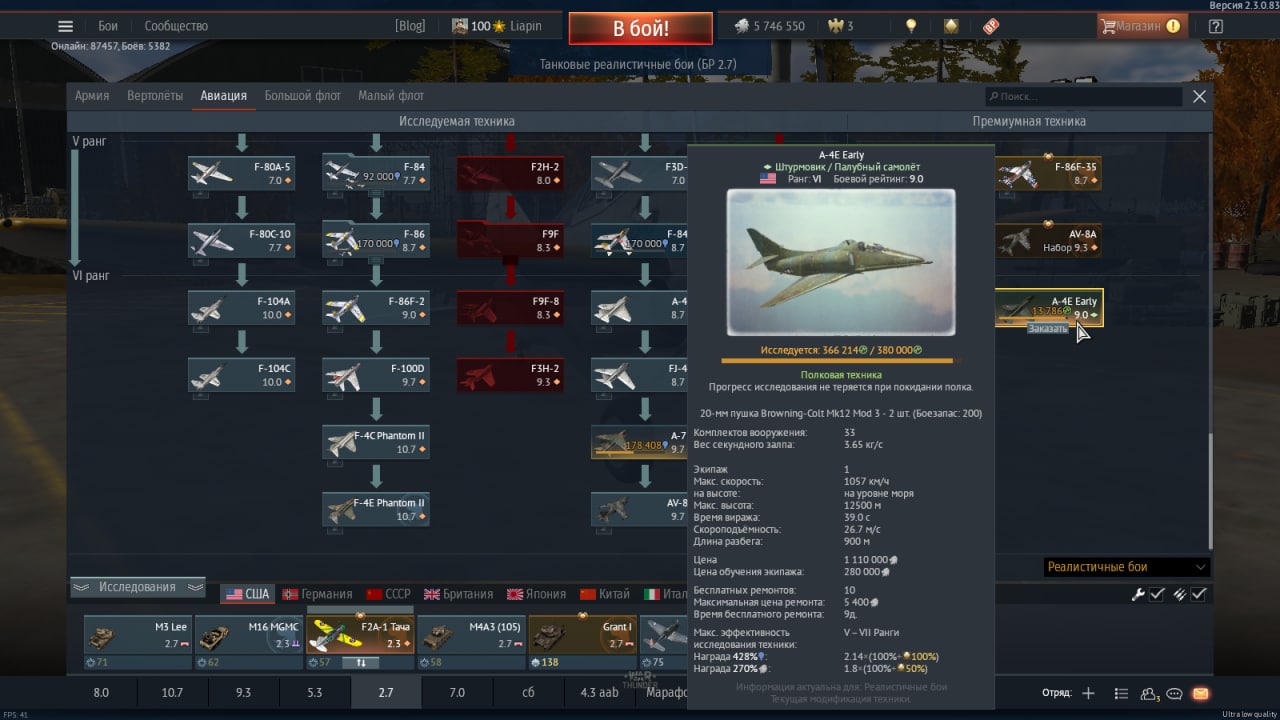Open crew 71 under M3 Lee

click(x=98, y=662)
